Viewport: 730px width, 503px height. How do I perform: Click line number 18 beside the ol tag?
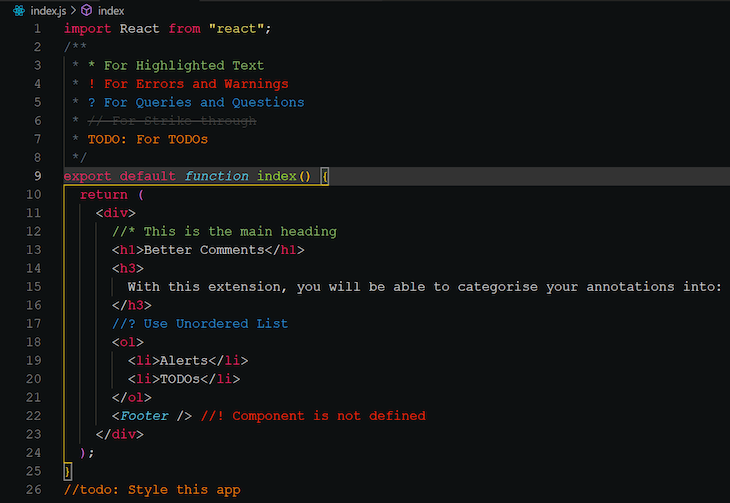tap(34, 342)
